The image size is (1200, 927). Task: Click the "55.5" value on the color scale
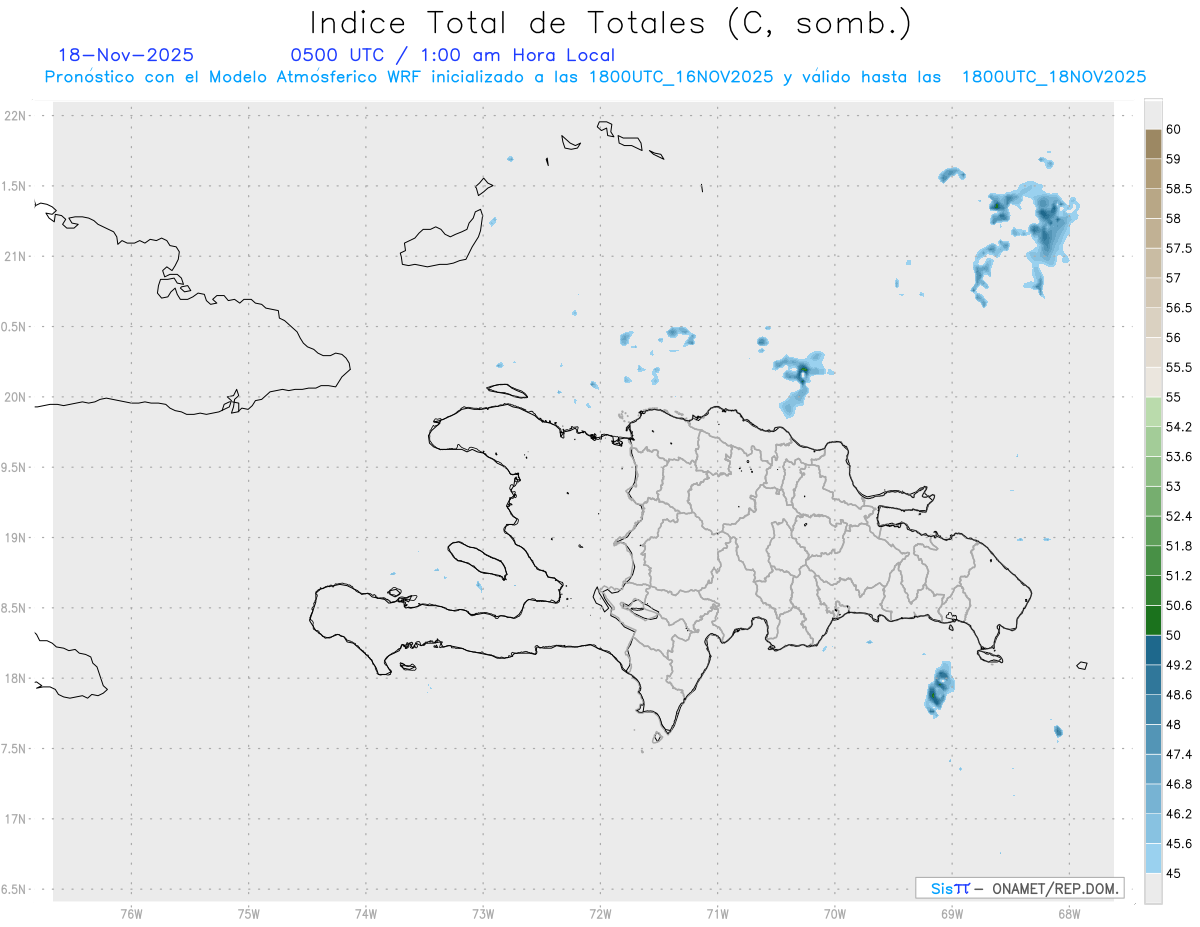click(1179, 367)
